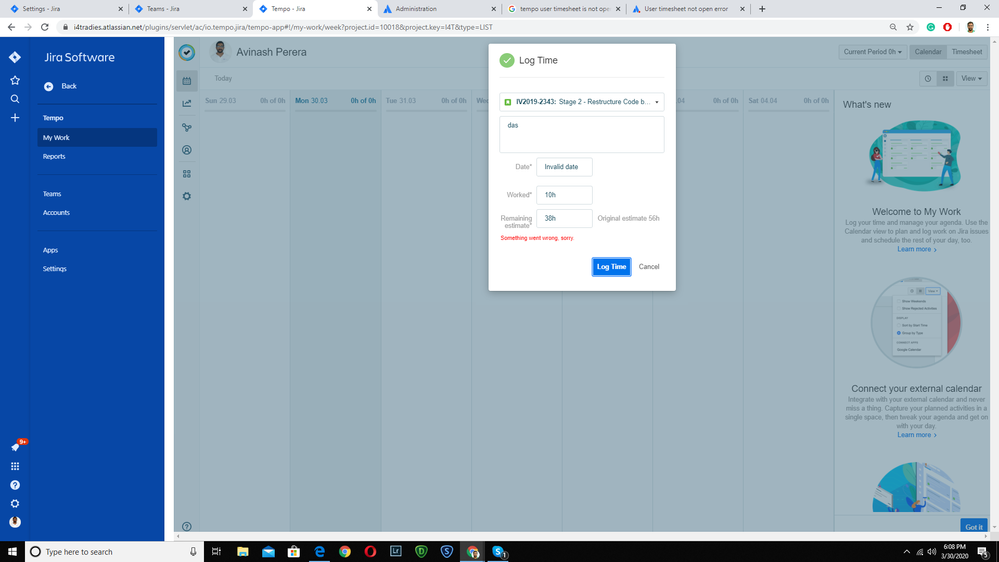
Task: Click Remaining estimate field showing 38h
Action: point(564,219)
